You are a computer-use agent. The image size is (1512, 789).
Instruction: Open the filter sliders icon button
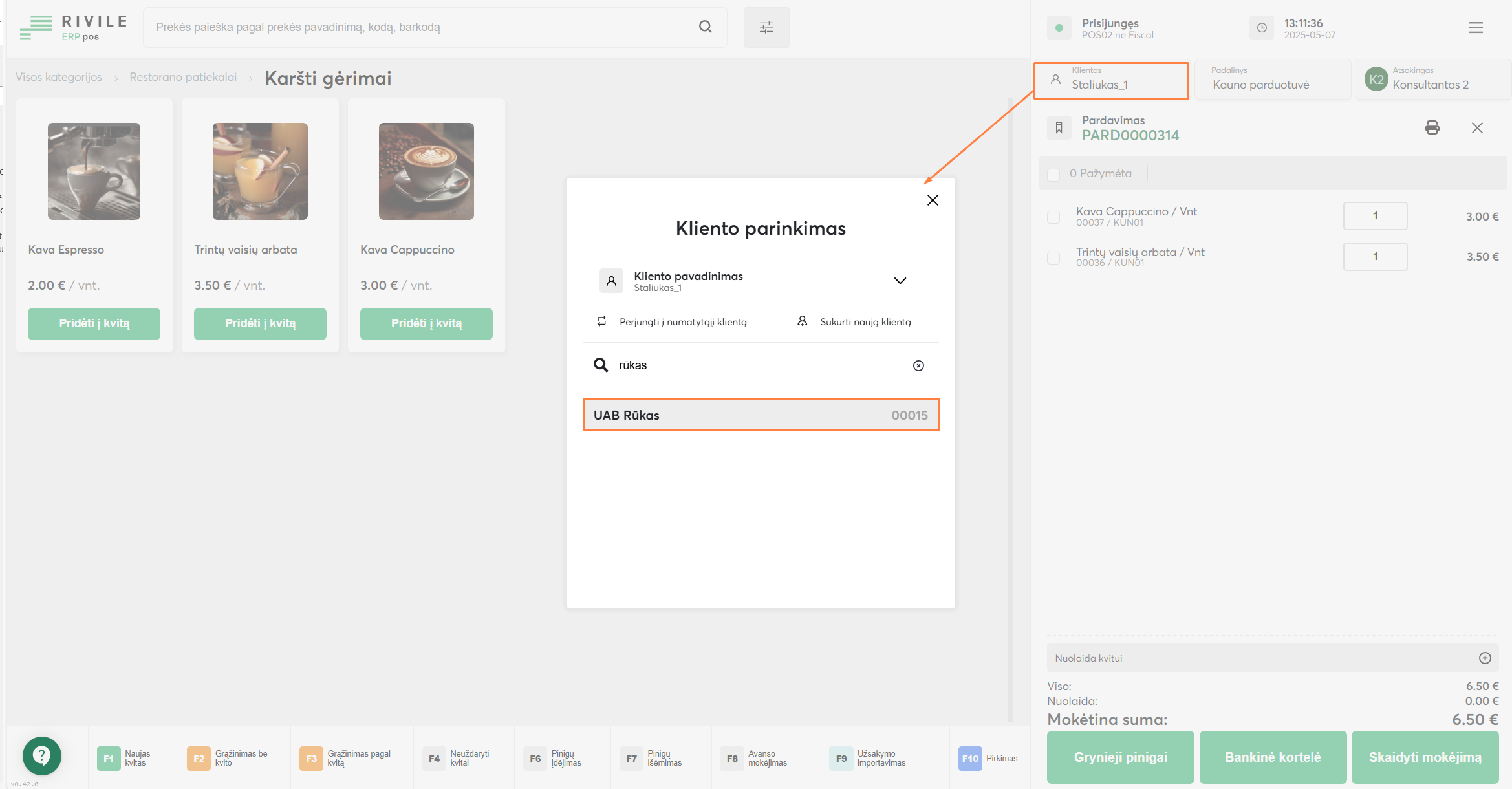point(766,27)
